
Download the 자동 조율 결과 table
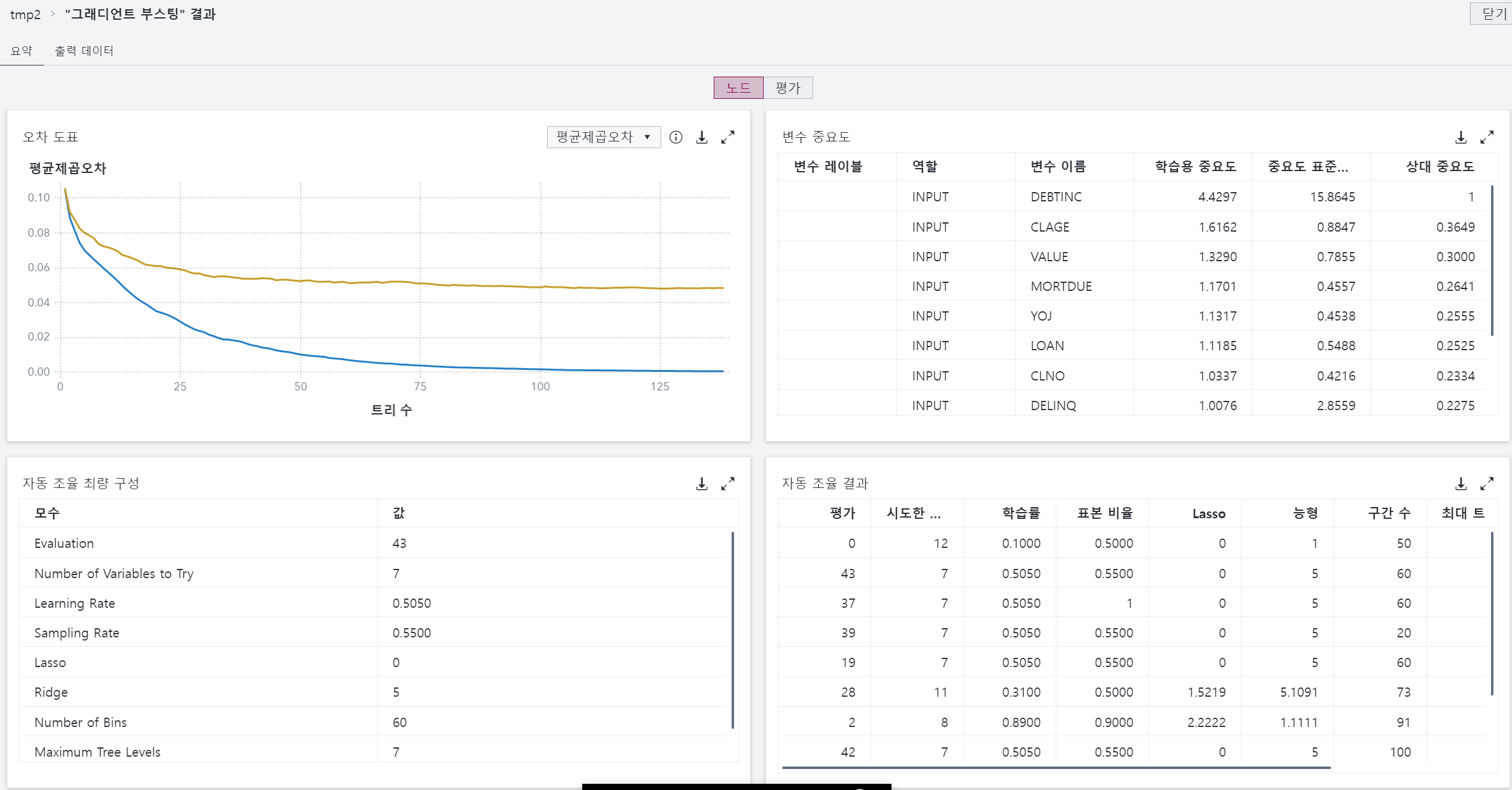pyautogui.click(x=1461, y=484)
